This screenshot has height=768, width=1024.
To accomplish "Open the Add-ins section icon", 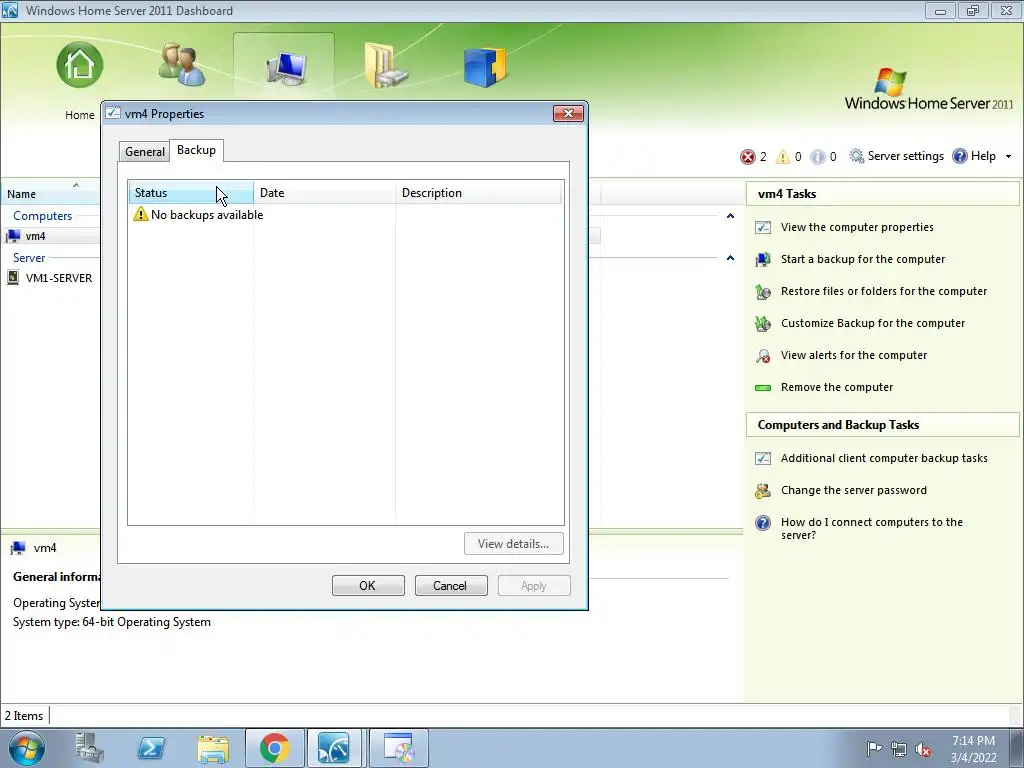I will (x=485, y=67).
